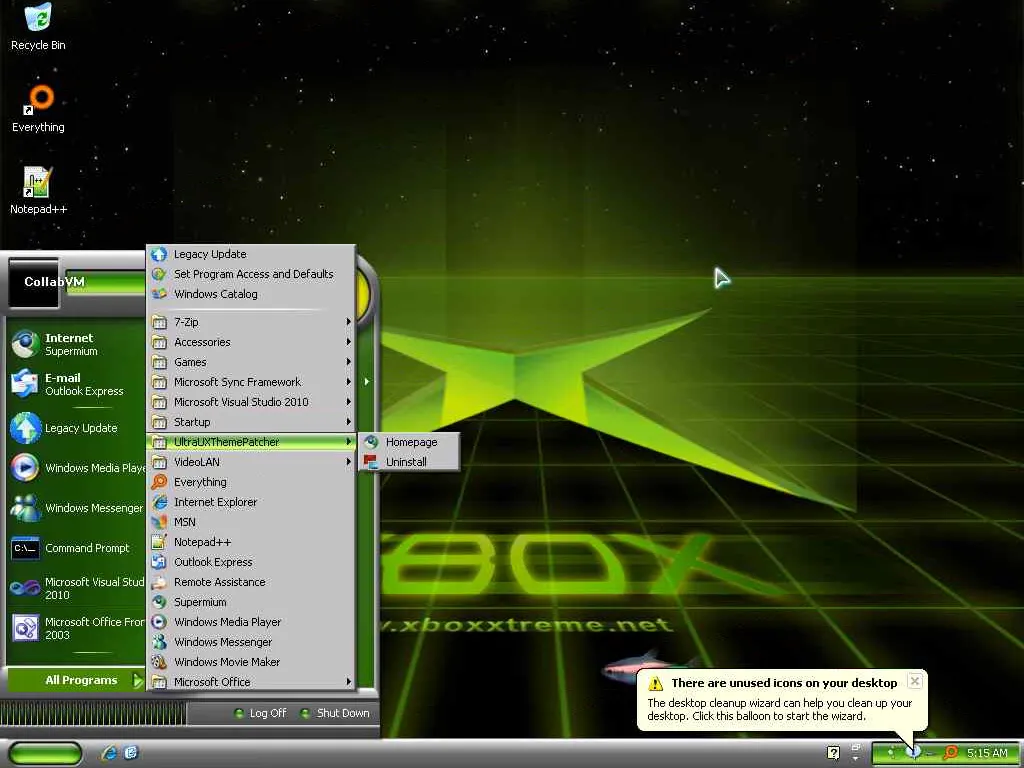
Task: Click the Microsoft Office FrontPage 2003 icon
Action: pos(25,628)
